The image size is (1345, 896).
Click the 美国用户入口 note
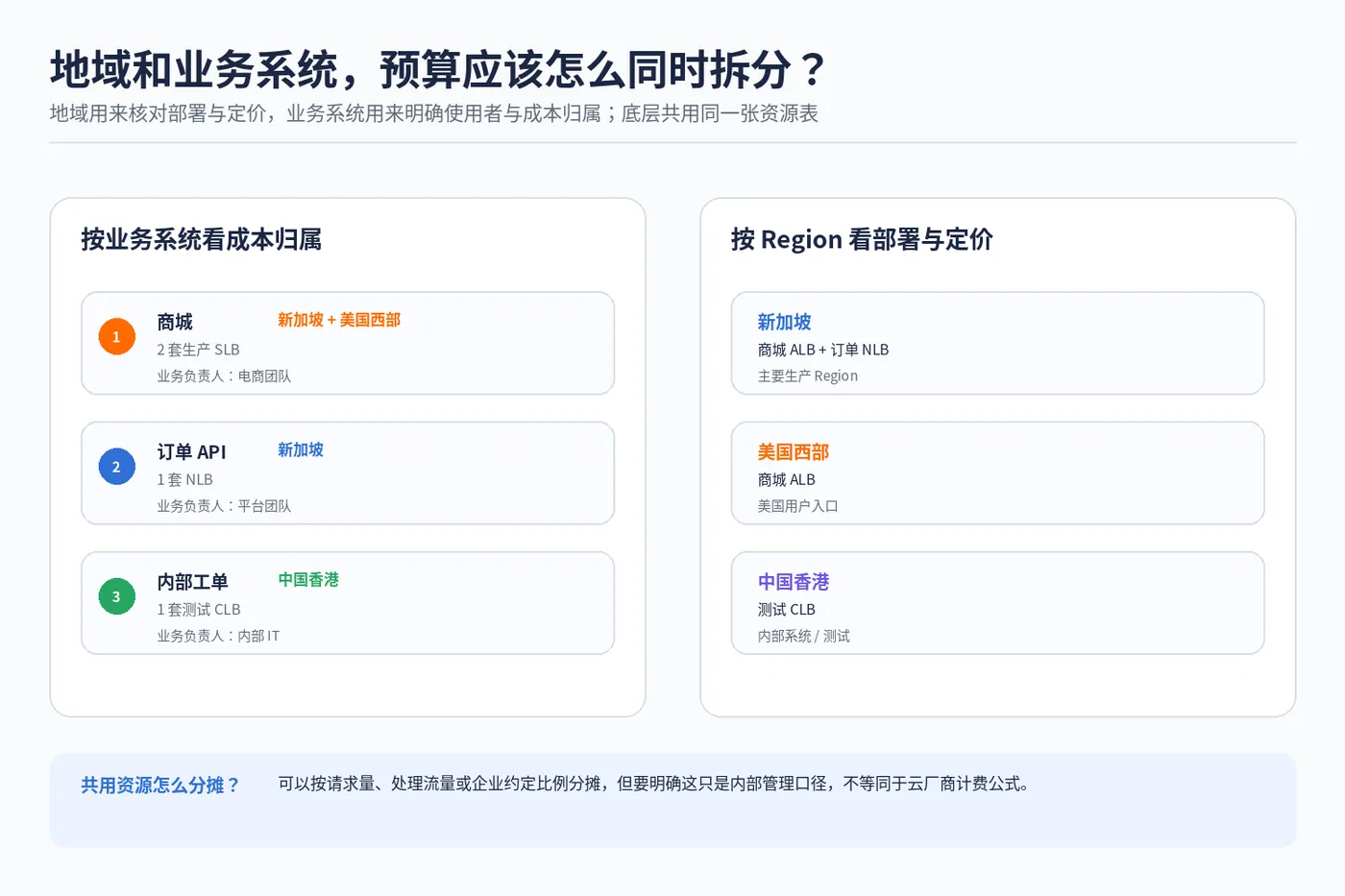(x=797, y=506)
